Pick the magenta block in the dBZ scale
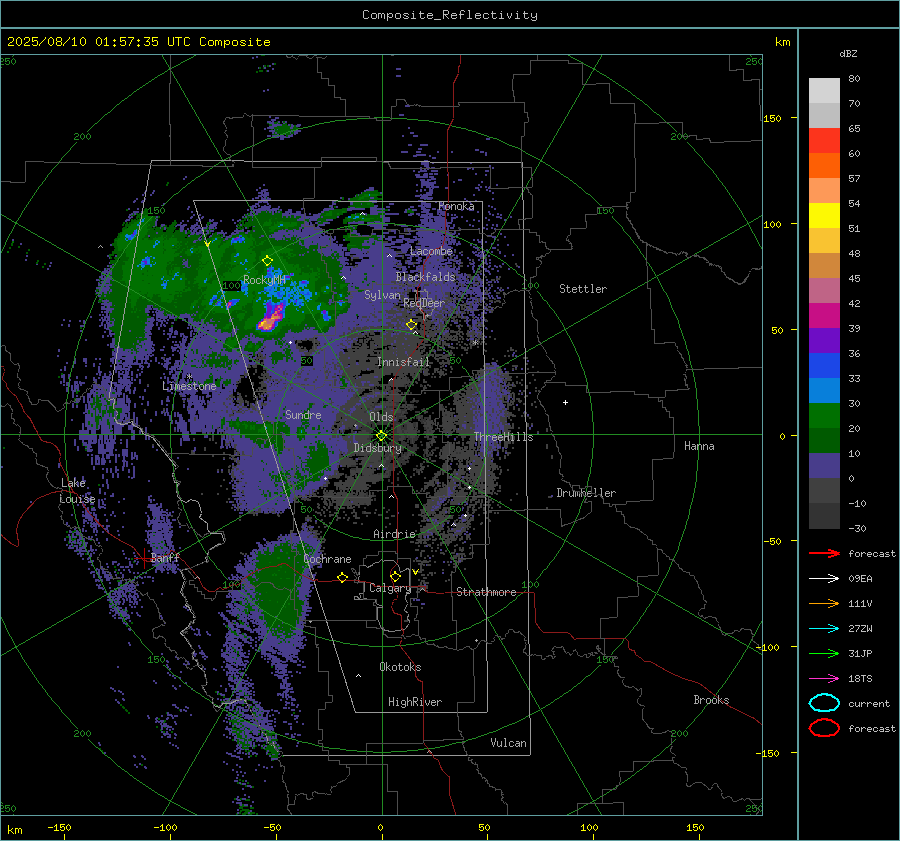 (x=824, y=315)
